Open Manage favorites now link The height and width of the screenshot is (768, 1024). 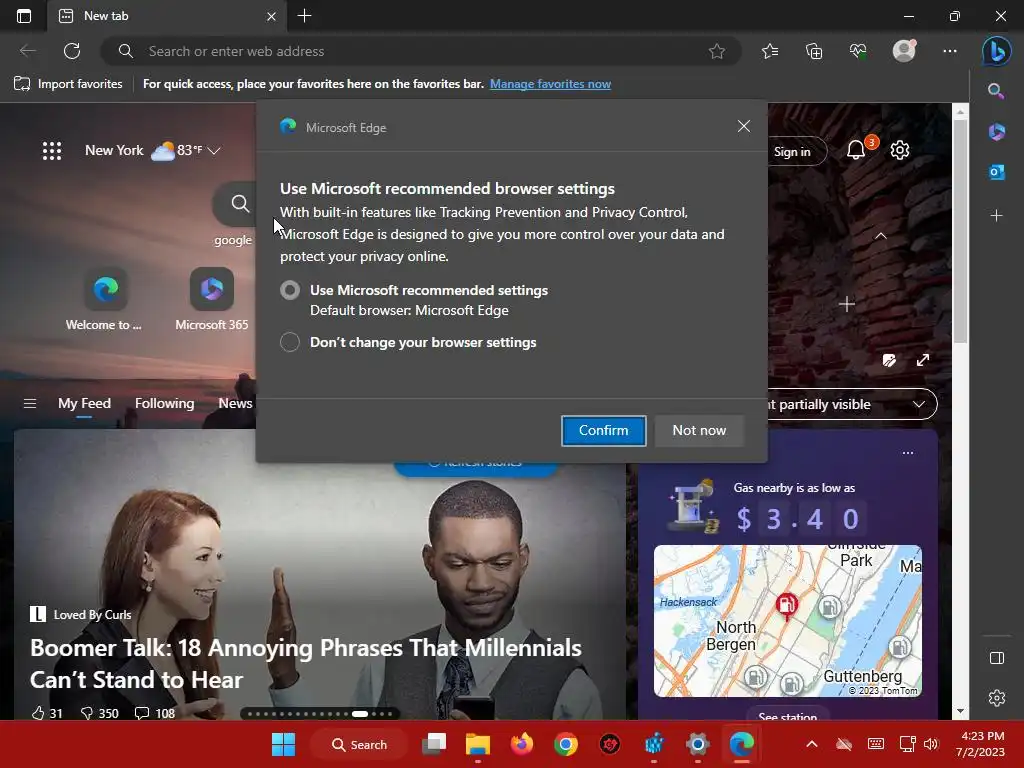coord(550,84)
